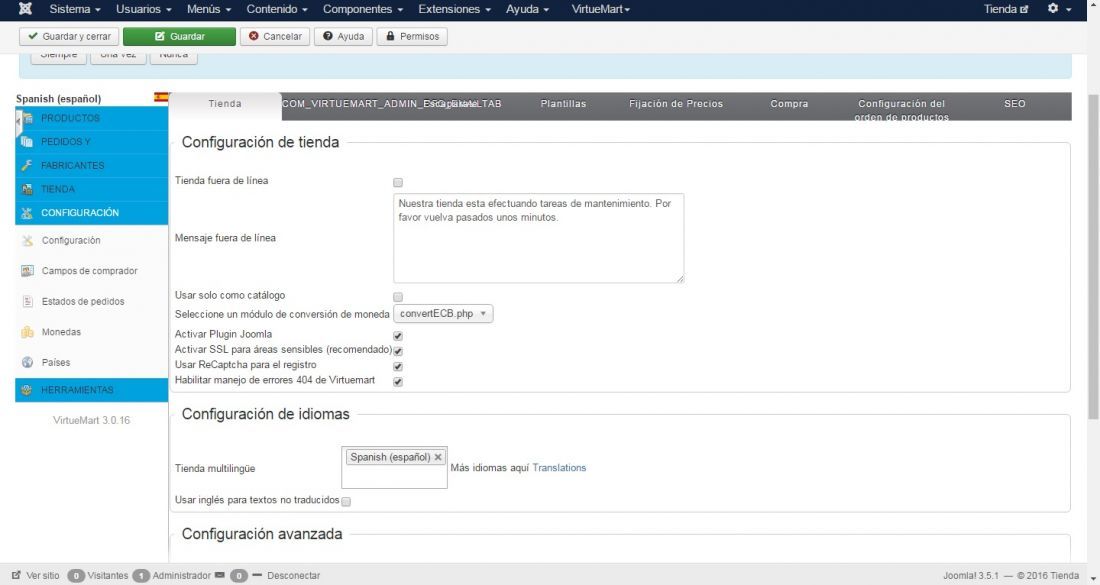This screenshot has height=585, width=1100.
Task: Click Desconectar in the status bar
Action: (x=293, y=575)
